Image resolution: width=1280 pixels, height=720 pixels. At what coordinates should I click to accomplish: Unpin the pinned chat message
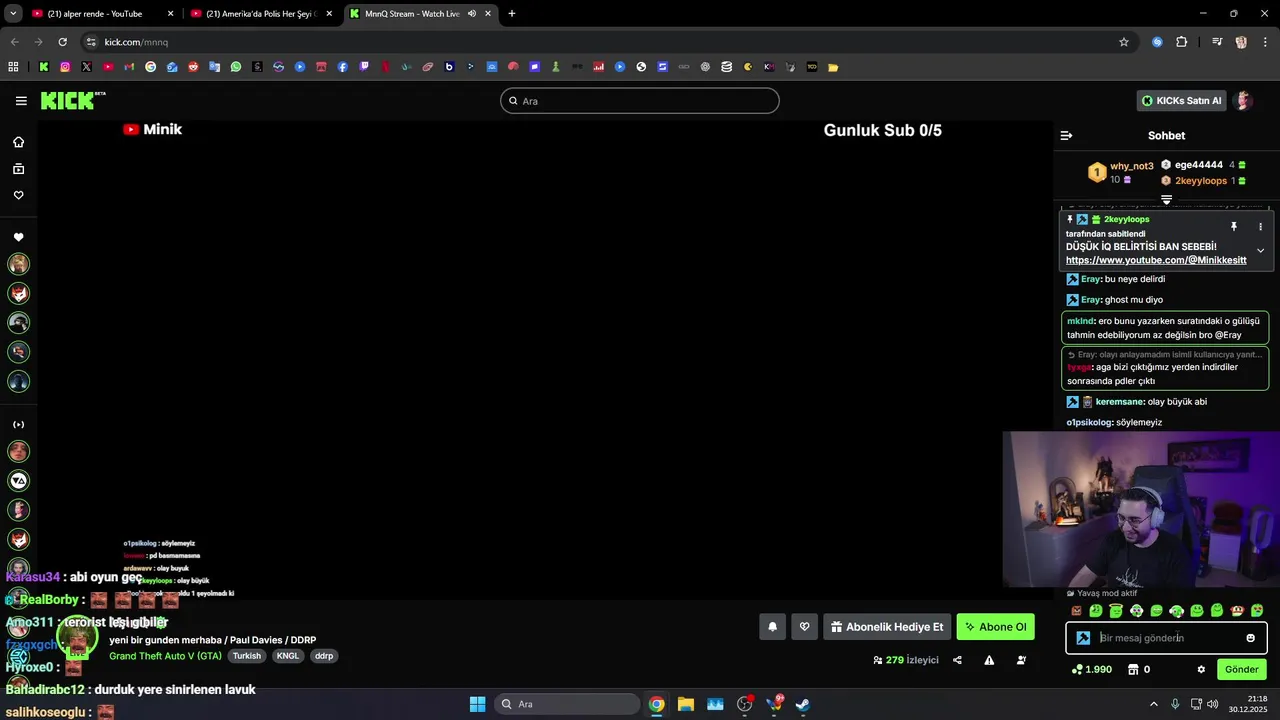click(x=1234, y=227)
